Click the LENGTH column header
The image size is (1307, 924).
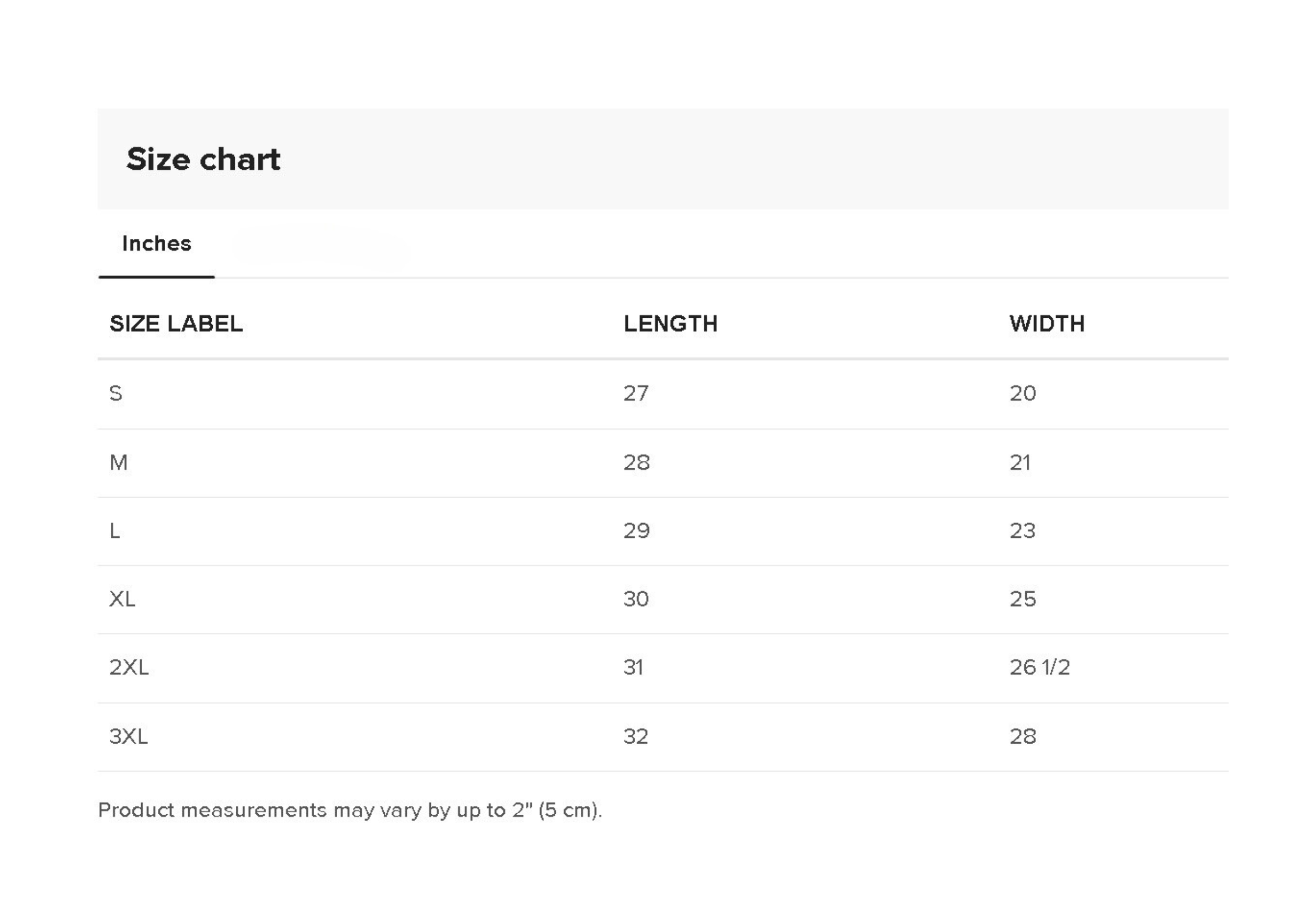point(670,324)
